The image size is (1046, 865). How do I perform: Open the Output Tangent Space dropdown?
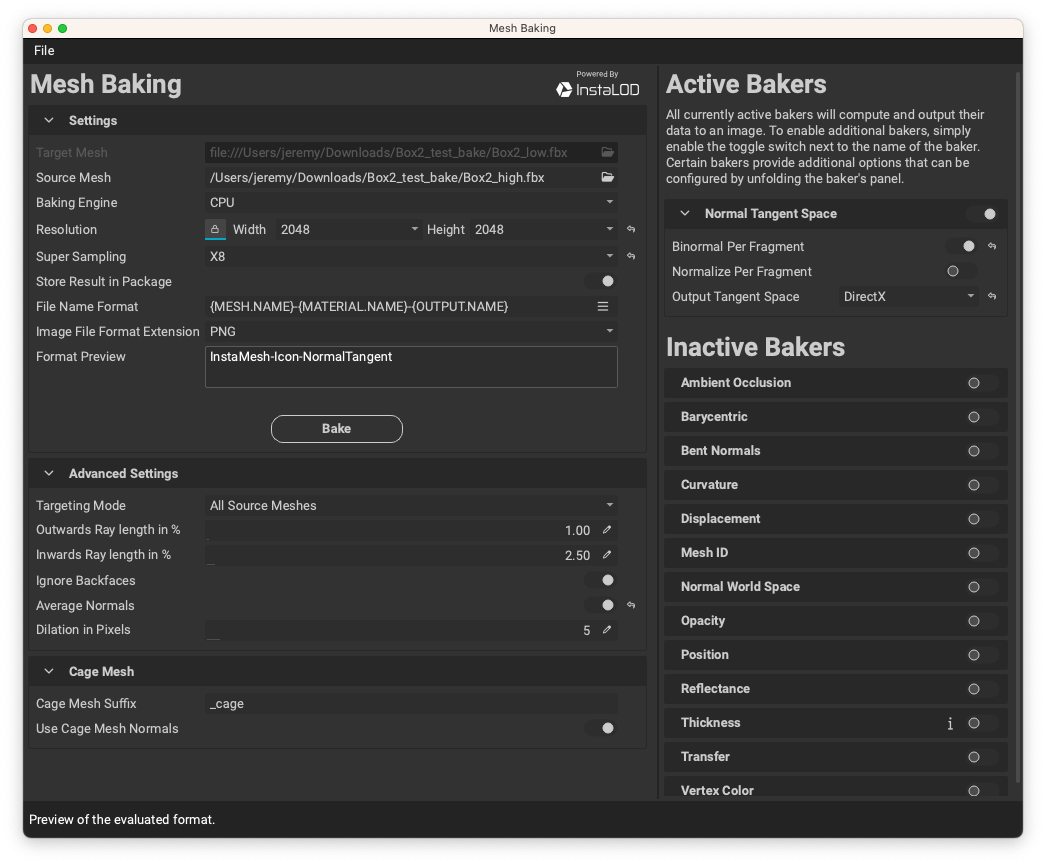pyautogui.click(x=908, y=296)
